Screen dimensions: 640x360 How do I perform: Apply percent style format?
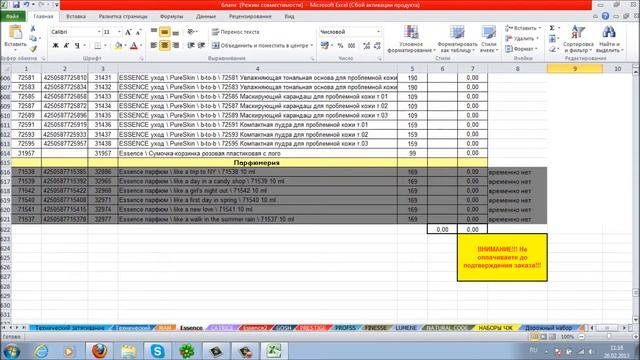click(x=340, y=45)
